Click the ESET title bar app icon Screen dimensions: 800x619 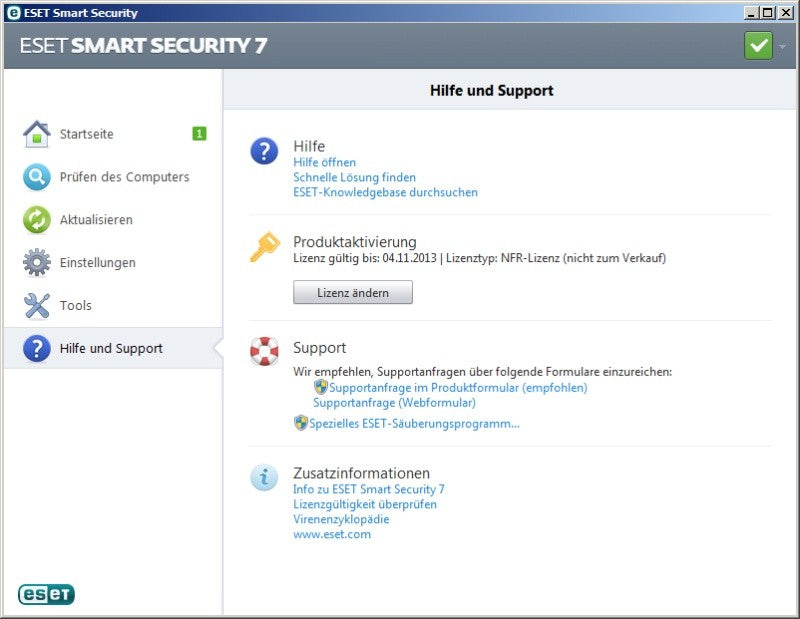point(14,13)
